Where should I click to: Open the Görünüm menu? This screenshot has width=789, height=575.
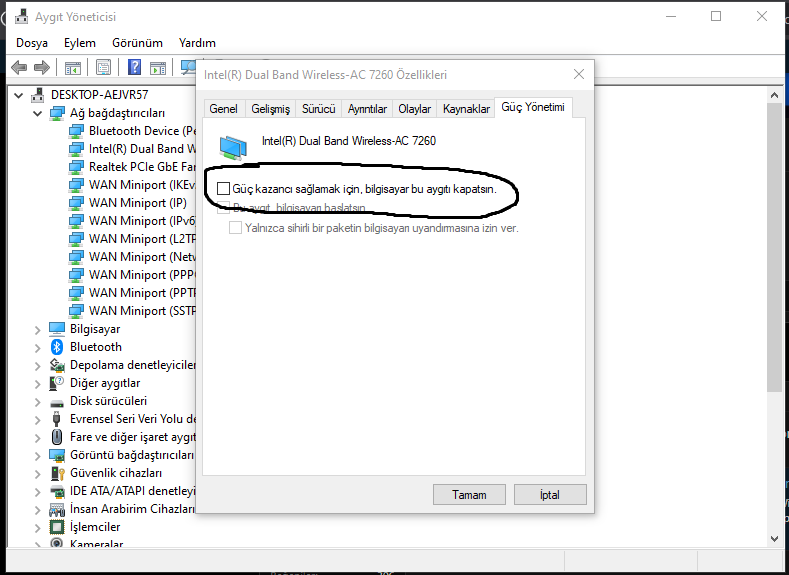tap(137, 43)
